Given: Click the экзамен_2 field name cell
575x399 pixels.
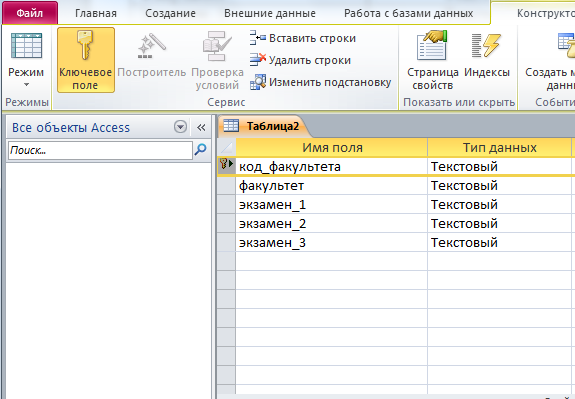Looking at the screenshot, I should click(x=332, y=223).
